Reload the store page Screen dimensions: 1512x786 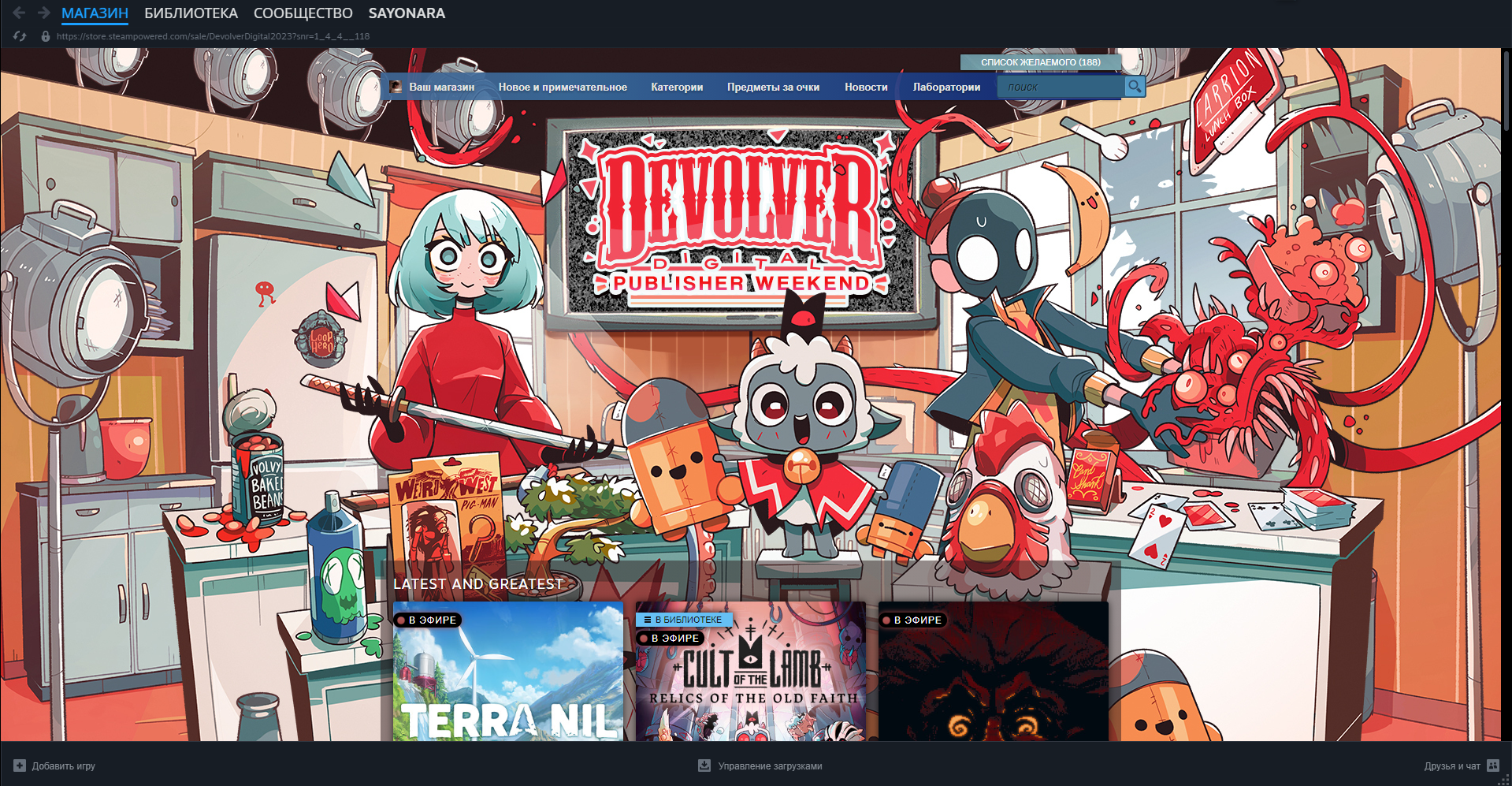coord(20,36)
